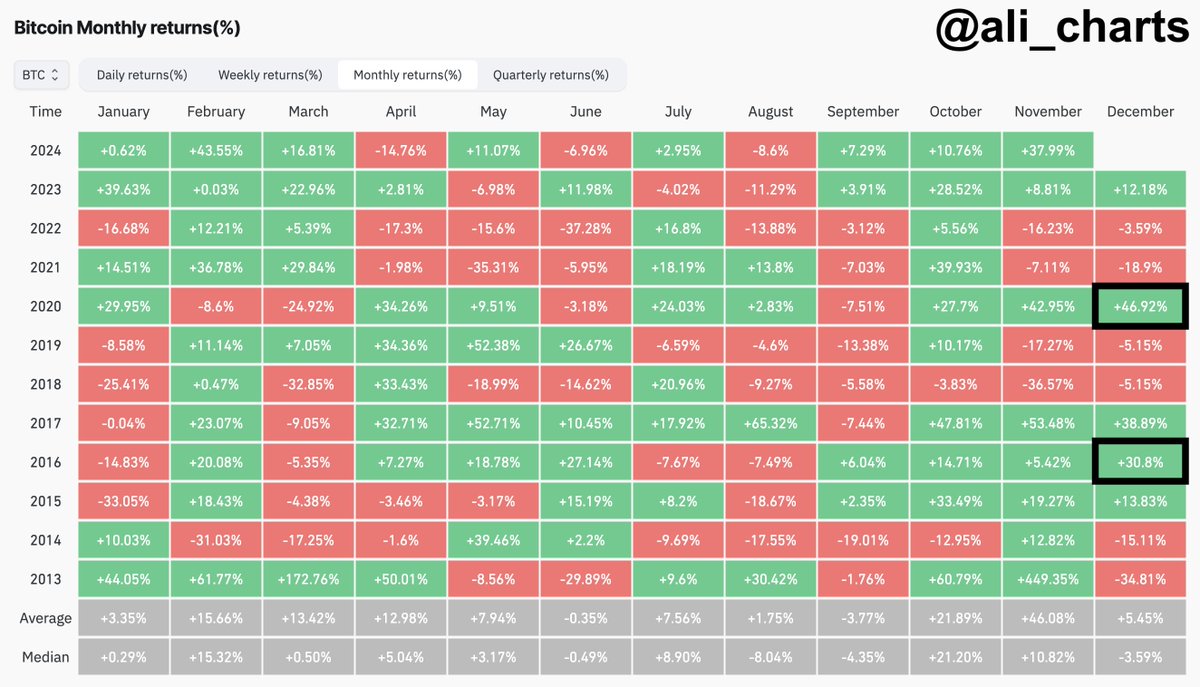Select the 2024 row label
The image size is (1200, 687).
(45, 151)
